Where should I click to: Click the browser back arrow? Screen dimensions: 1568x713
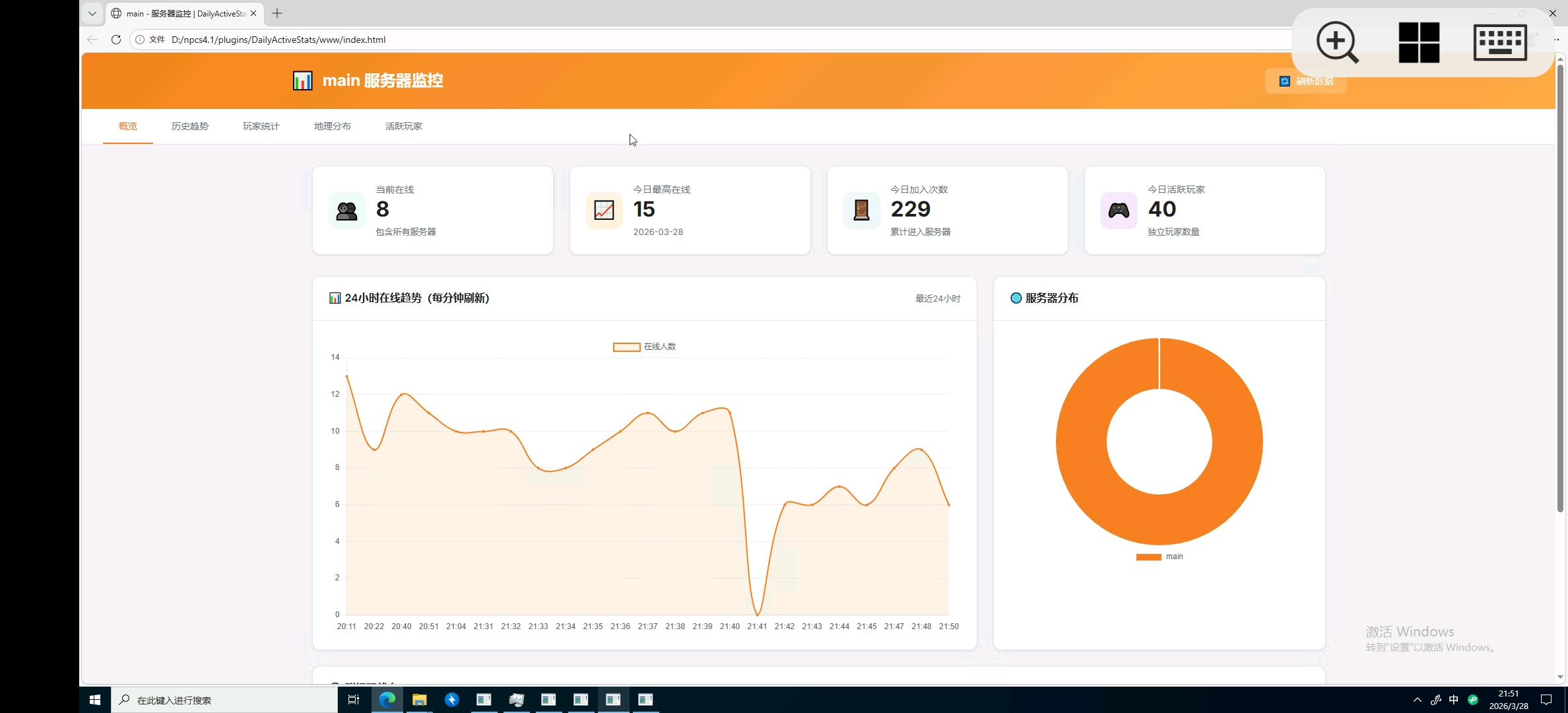click(92, 40)
